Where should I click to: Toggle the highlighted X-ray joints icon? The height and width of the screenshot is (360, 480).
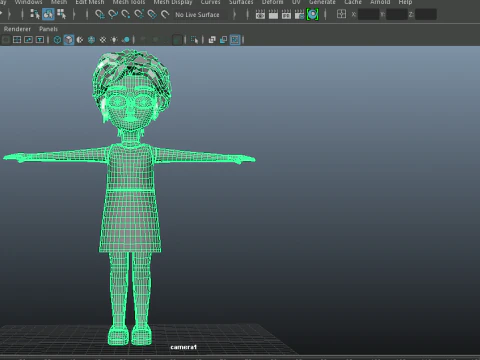[235, 40]
